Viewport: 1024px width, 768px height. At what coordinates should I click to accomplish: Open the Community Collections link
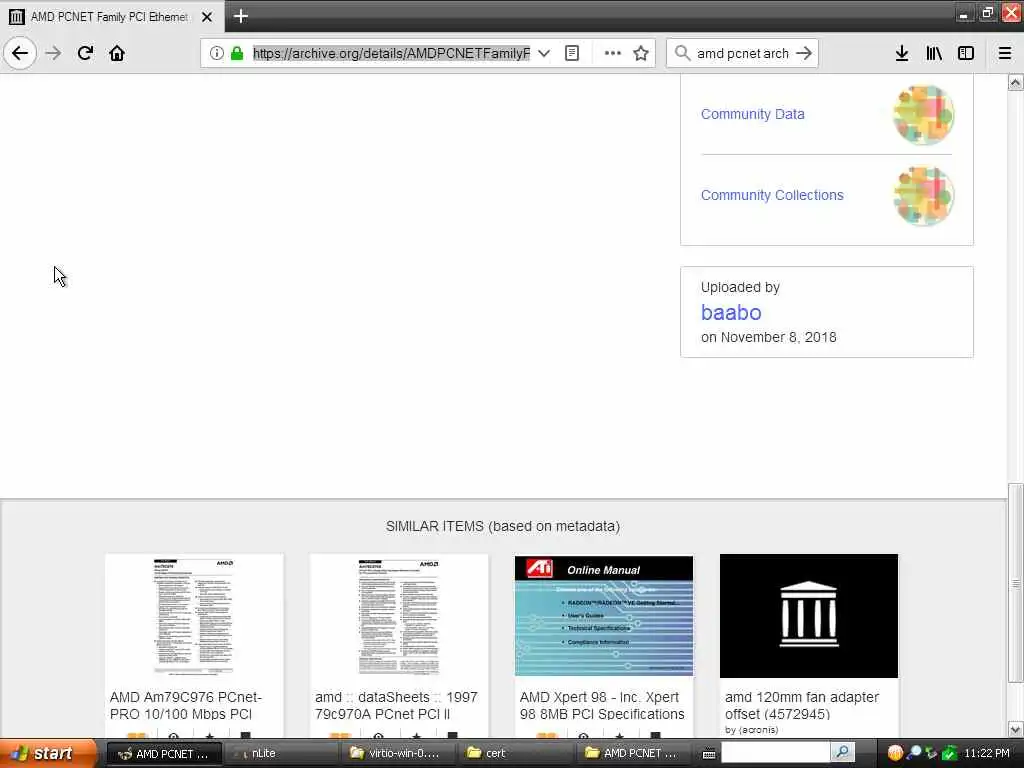pyautogui.click(x=772, y=195)
